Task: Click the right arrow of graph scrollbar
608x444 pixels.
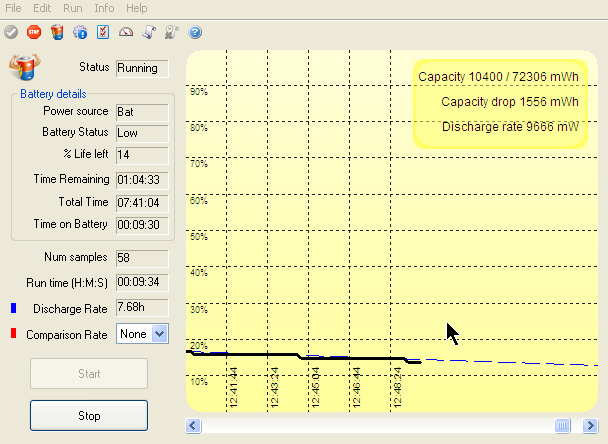Action: [590, 425]
